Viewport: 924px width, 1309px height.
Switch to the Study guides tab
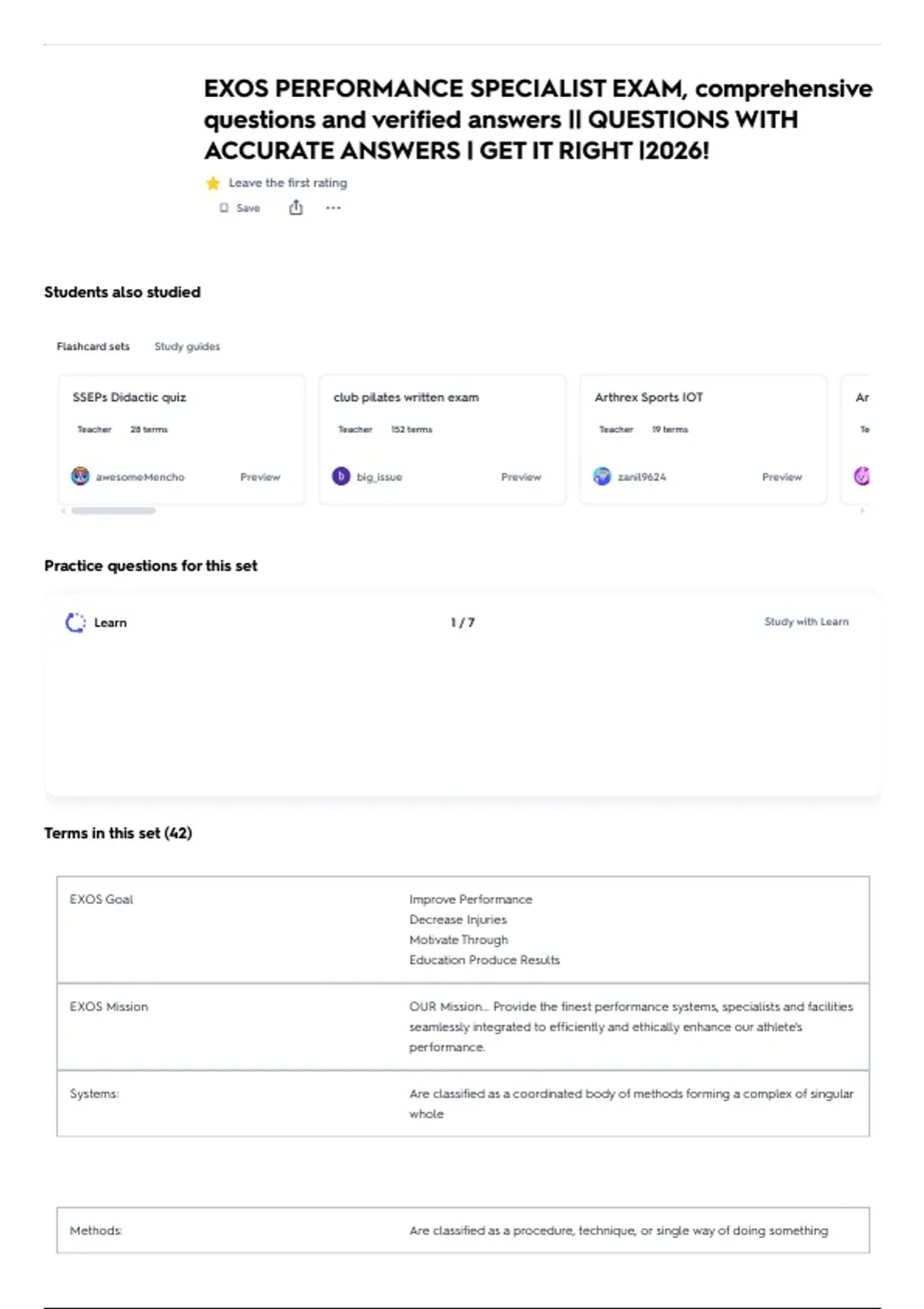click(x=187, y=346)
